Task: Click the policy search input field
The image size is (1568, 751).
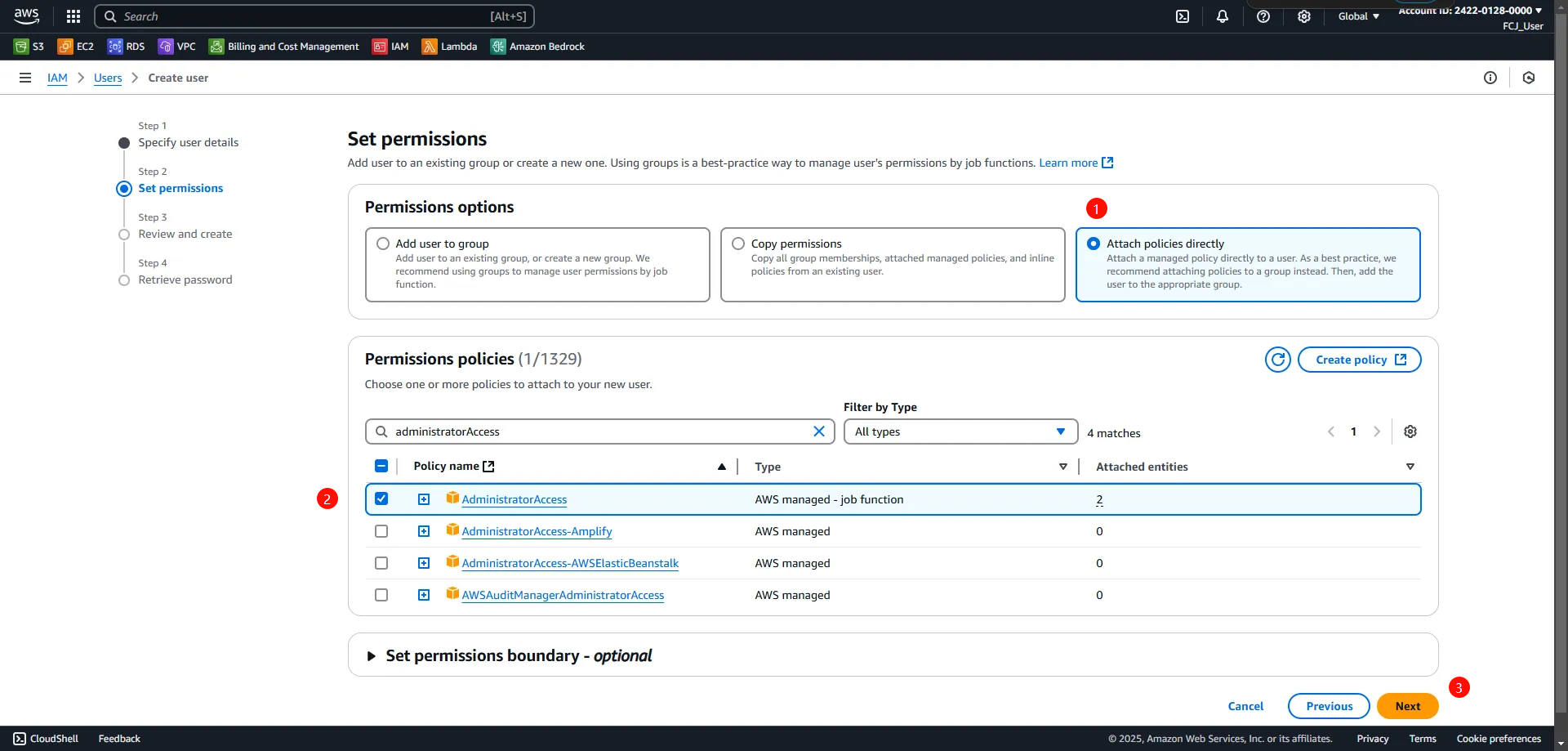Action: coord(599,431)
